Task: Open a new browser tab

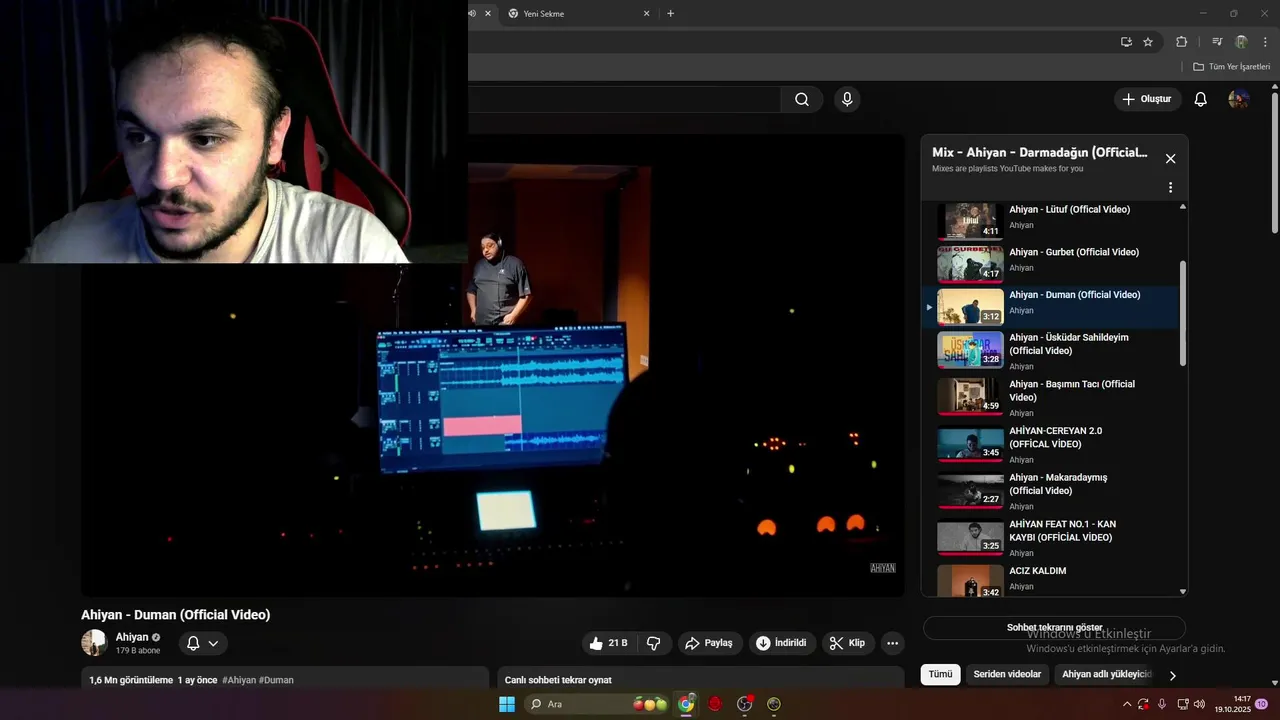Action: 670,14
